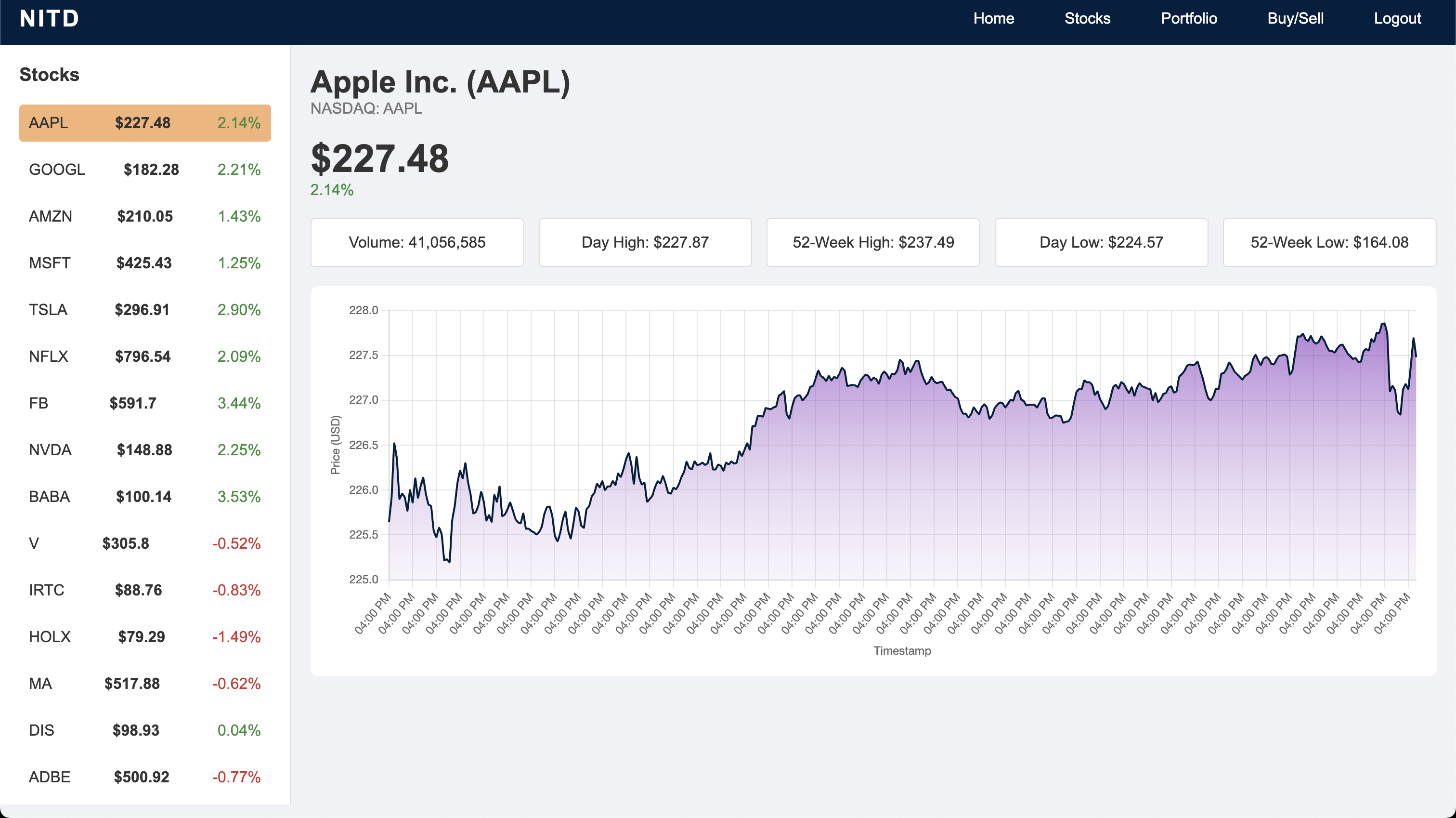Select NFLX in the sidebar

pyautogui.click(x=145, y=356)
